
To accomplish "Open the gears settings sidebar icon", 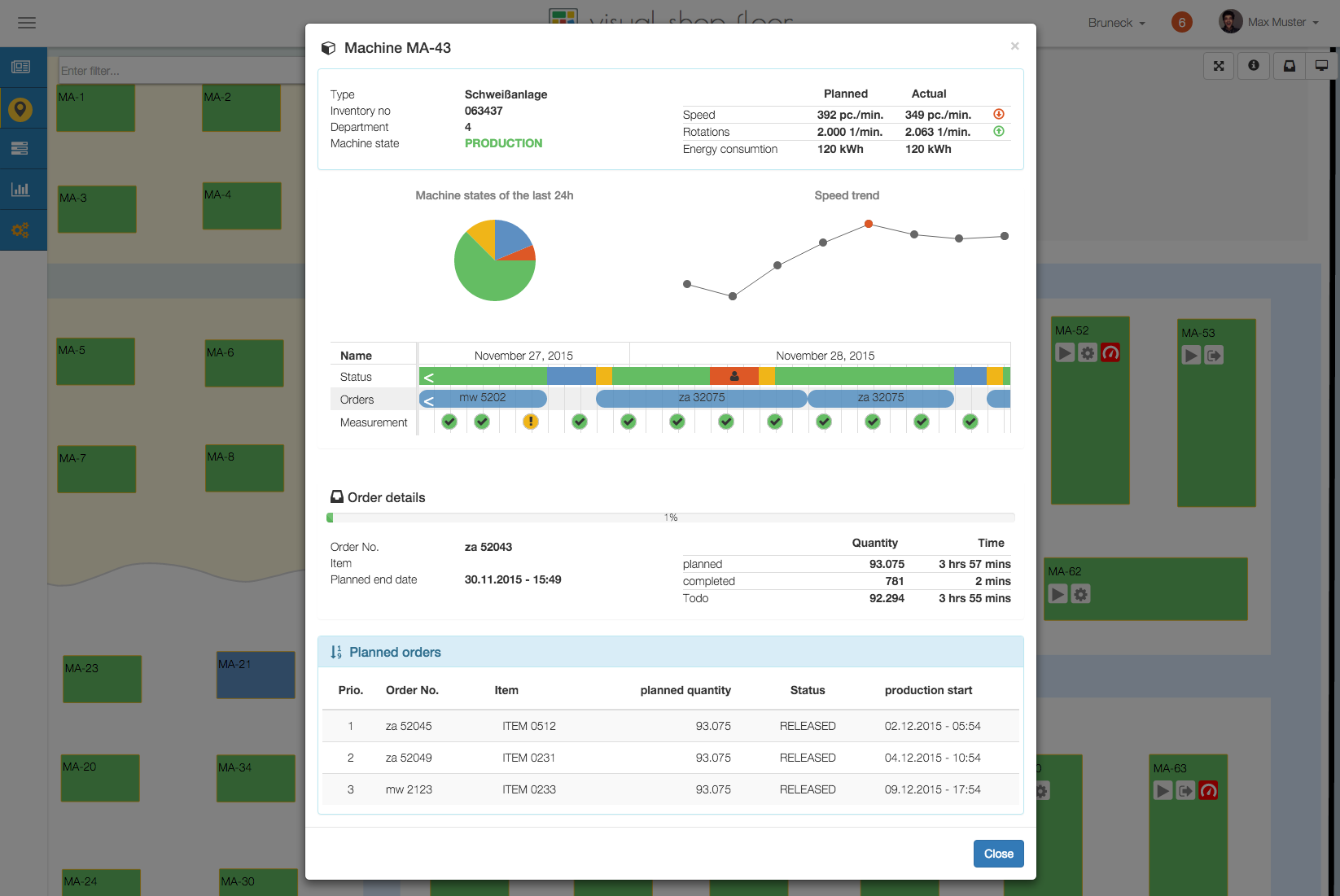I will pos(20,230).
